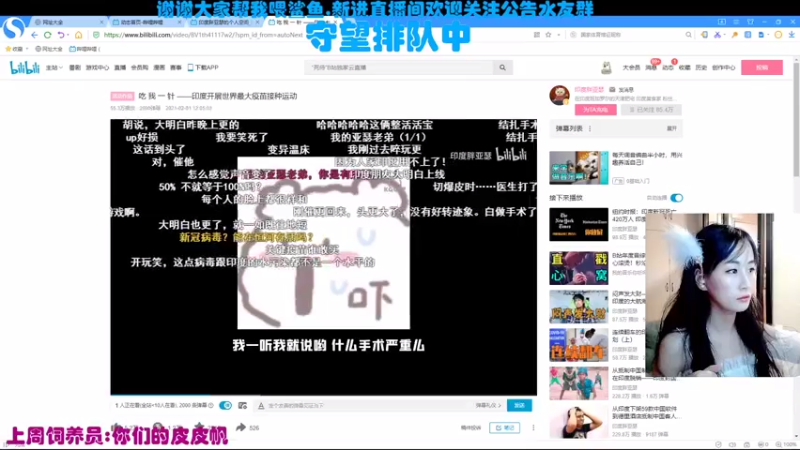Click the bilibili search input field

pos(399,67)
